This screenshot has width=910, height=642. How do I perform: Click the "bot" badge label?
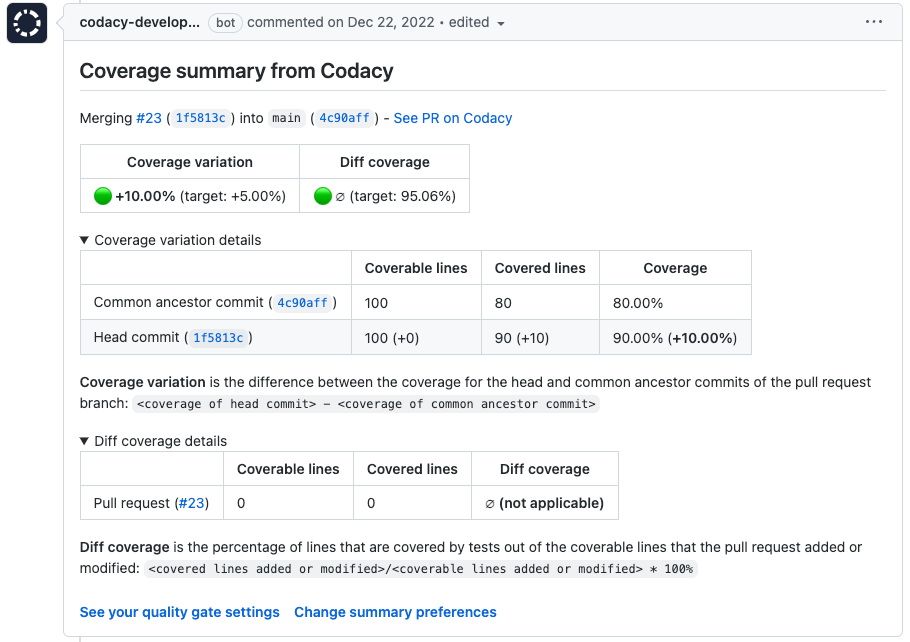(225, 22)
